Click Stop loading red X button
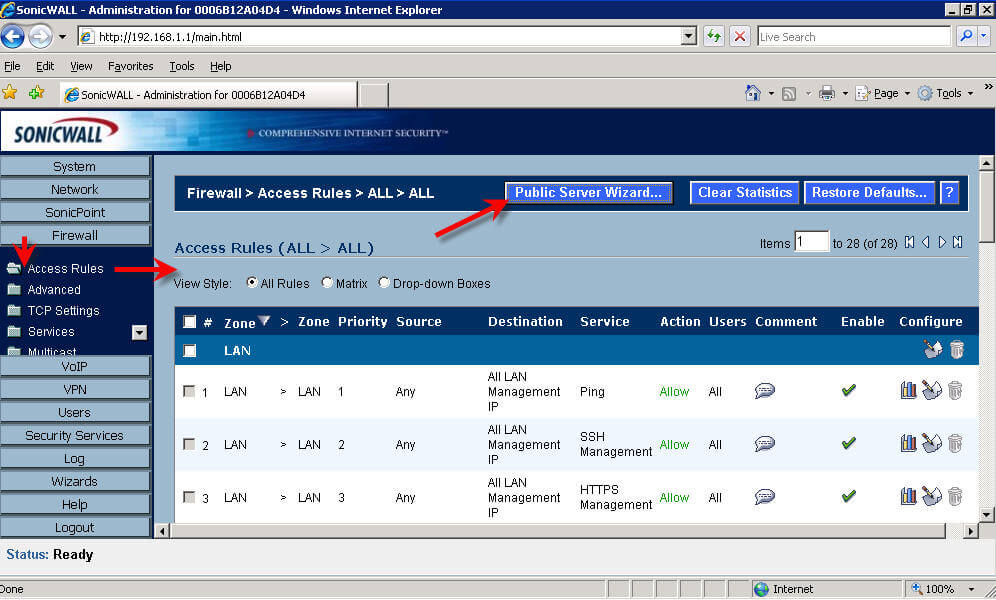Screen dimensions: 996x600 740,36
